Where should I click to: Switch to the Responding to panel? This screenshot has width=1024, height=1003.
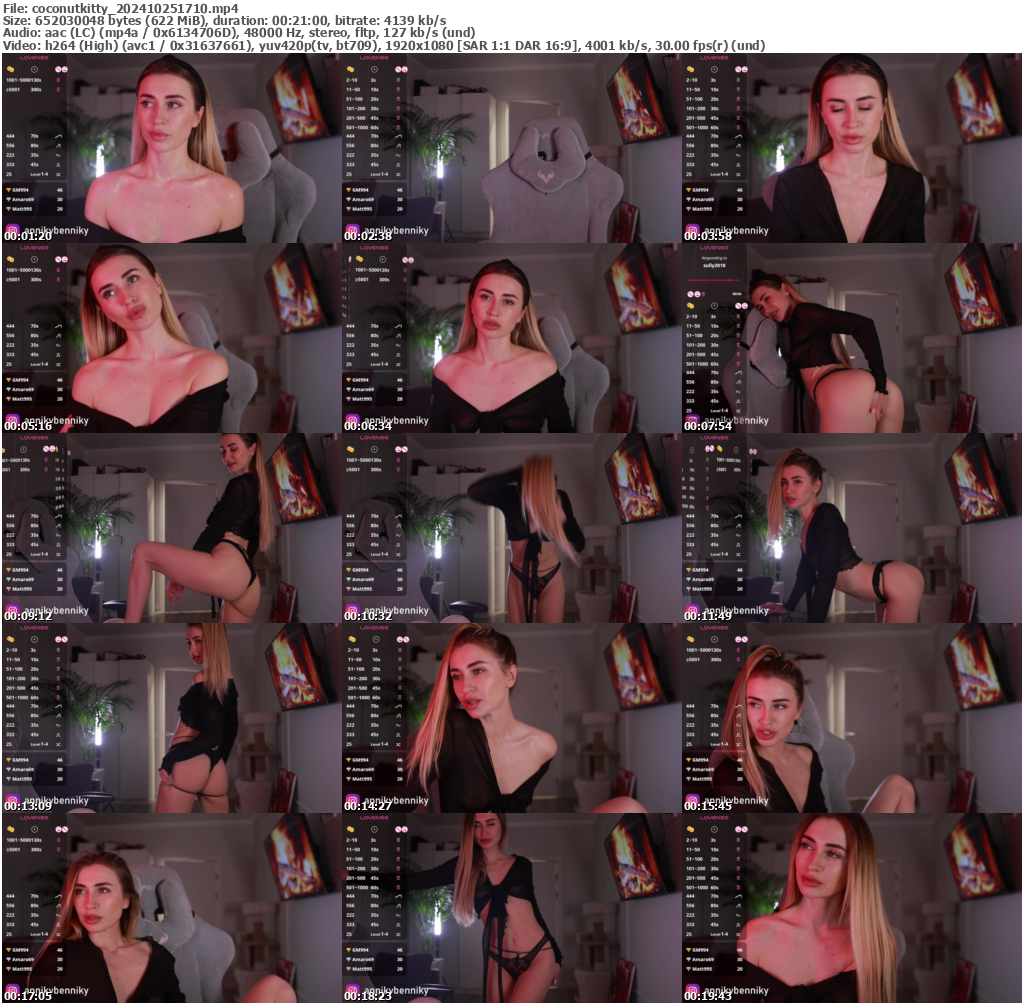tap(713, 258)
